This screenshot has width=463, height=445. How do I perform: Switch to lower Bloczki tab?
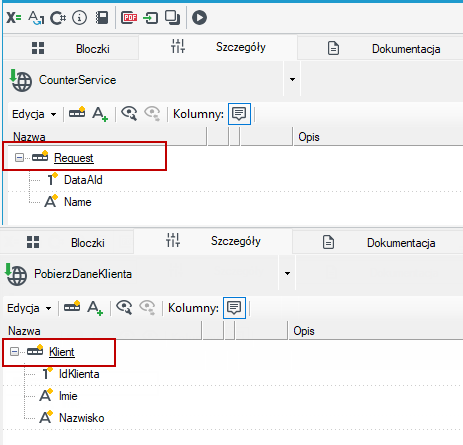click(66, 243)
